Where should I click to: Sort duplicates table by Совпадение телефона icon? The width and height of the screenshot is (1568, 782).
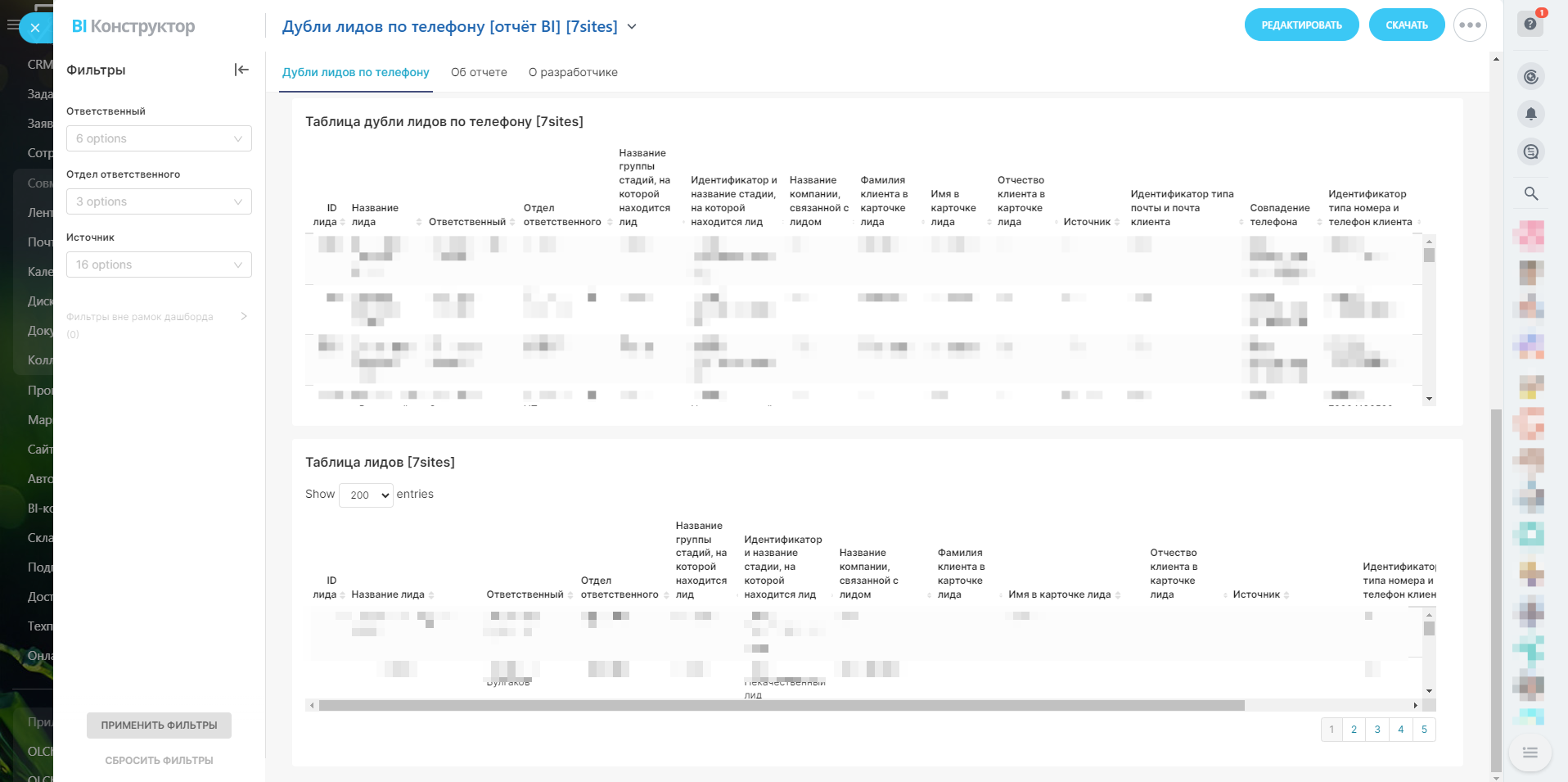click(x=1319, y=222)
